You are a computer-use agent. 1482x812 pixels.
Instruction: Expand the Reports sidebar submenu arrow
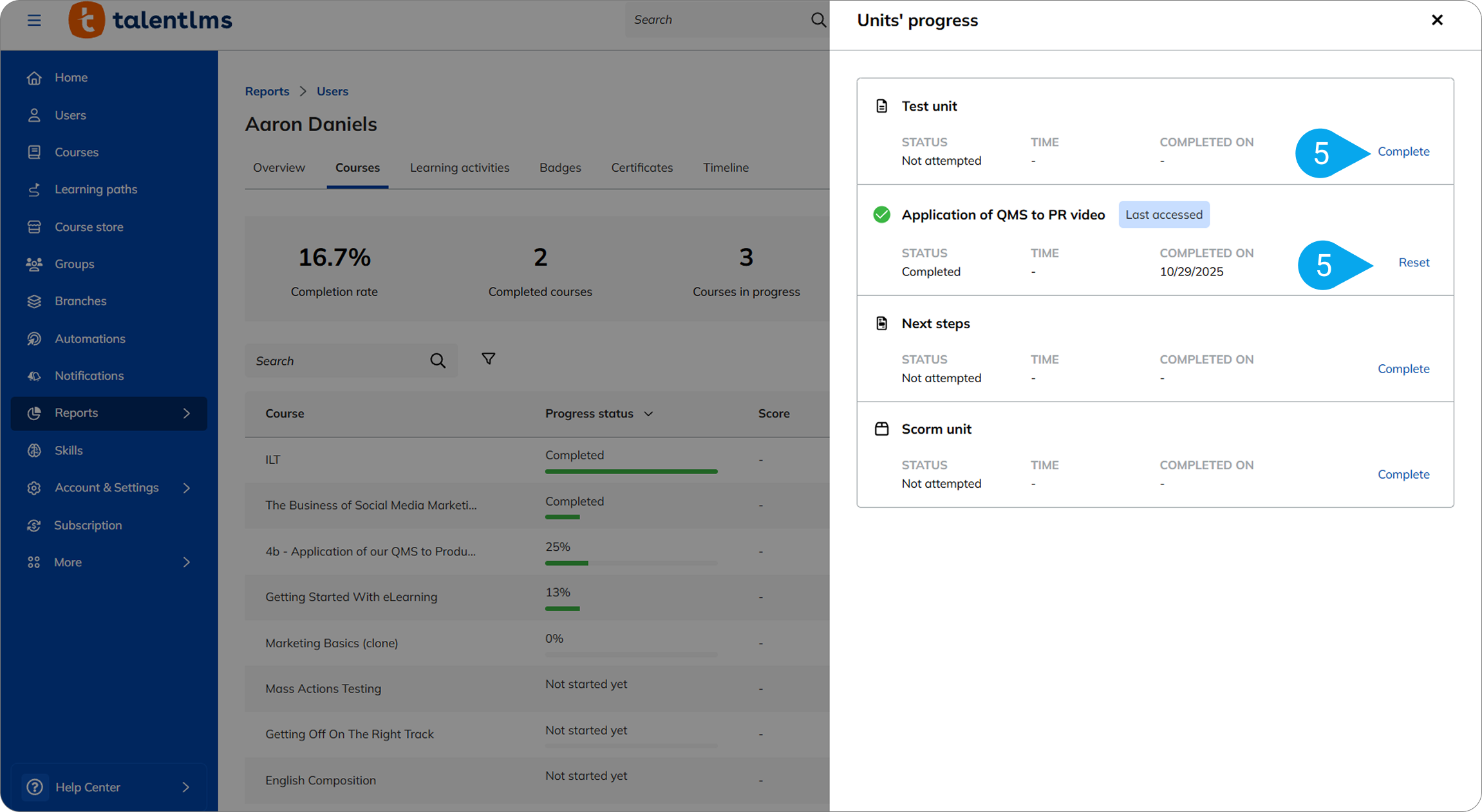point(187,413)
